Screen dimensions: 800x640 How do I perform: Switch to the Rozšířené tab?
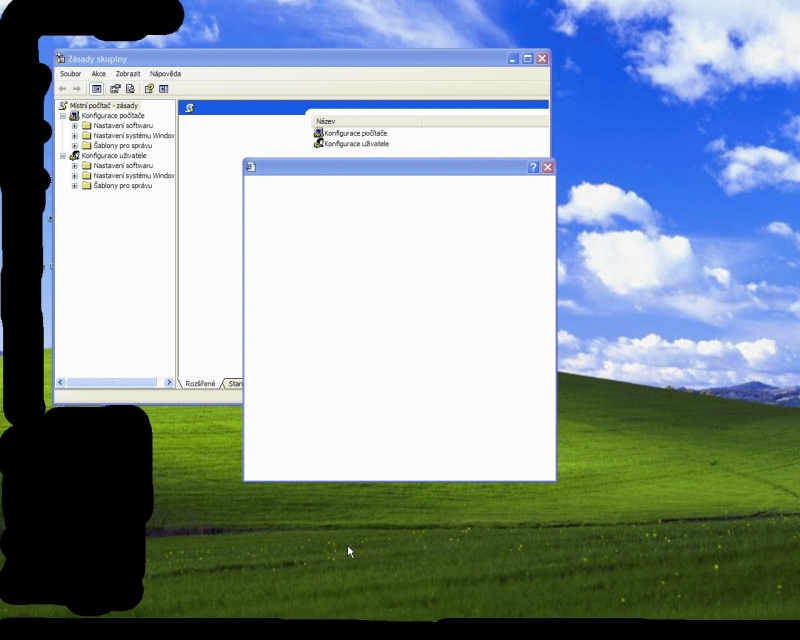(x=200, y=383)
